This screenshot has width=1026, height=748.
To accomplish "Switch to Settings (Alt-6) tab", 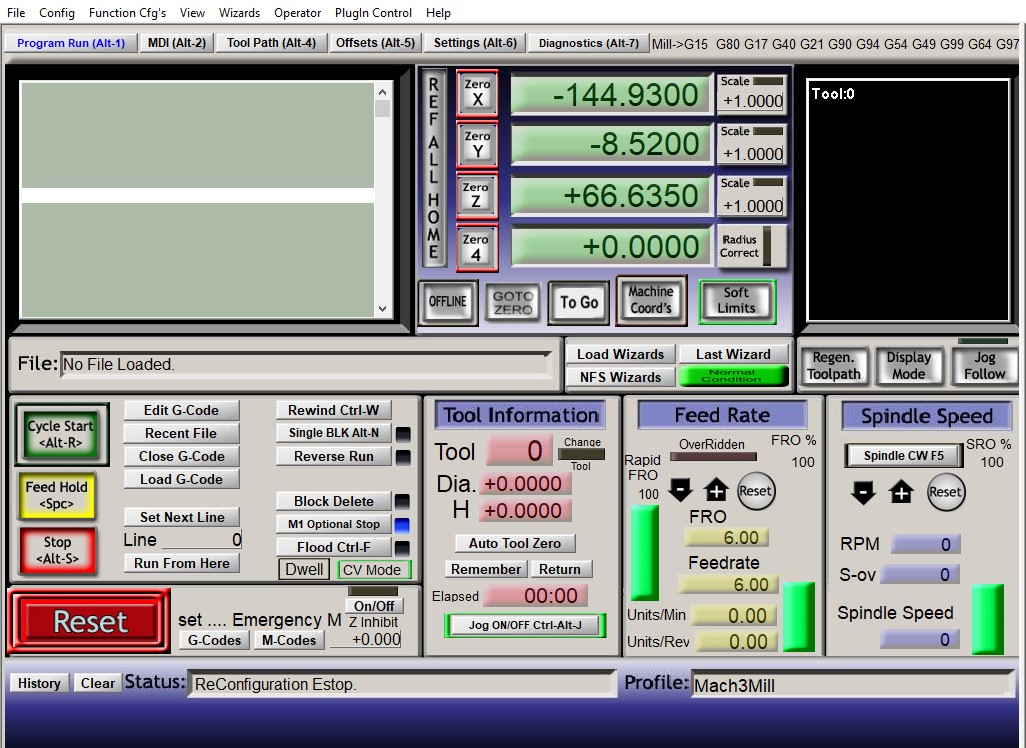I will 475,43.
